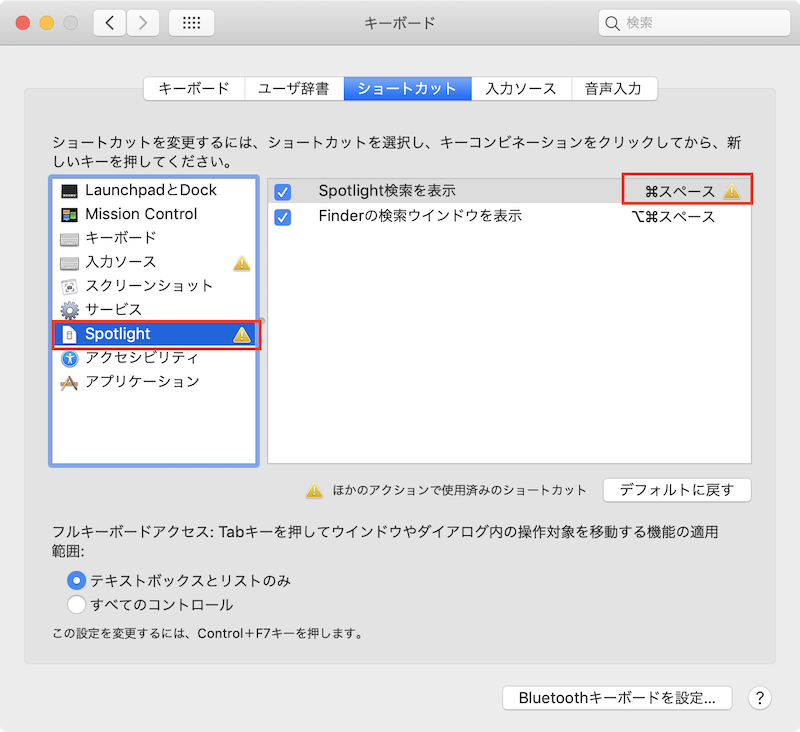The image size is (800, 732).
Task: Click the Spotlight document icon
Action: pyautogui.click(x=69, y=335)
